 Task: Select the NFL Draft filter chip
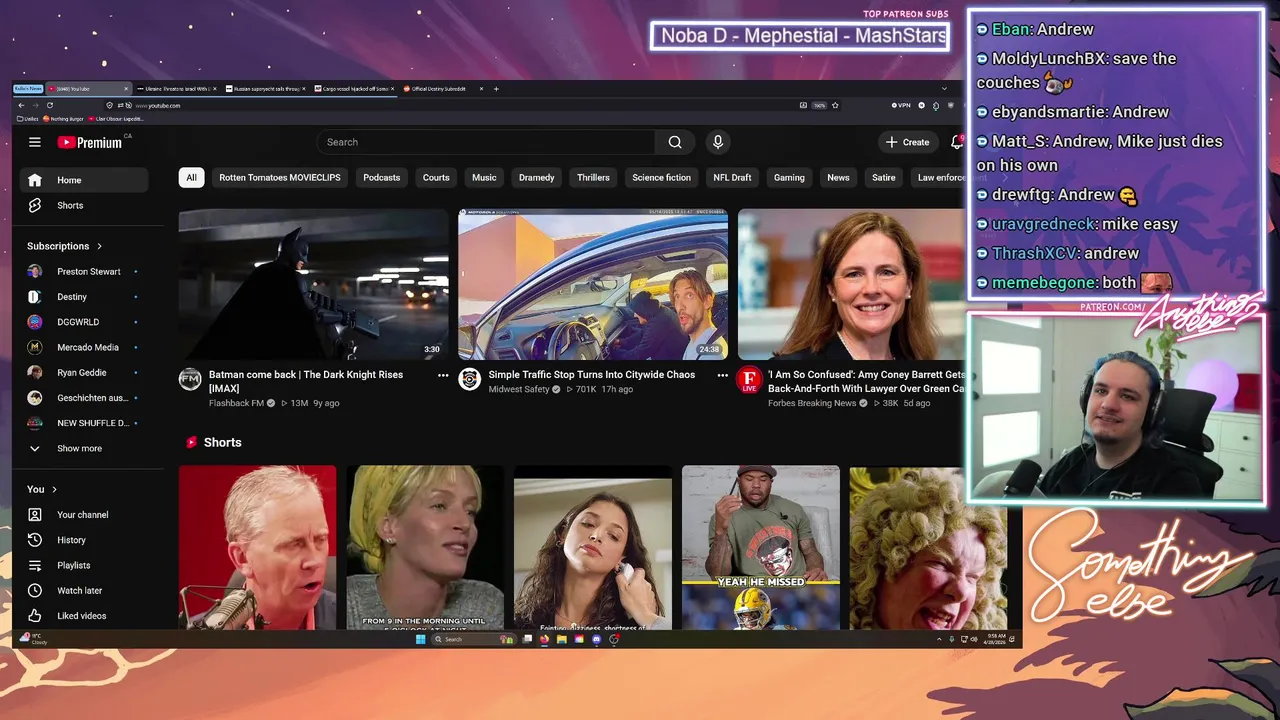coord(732,177)
